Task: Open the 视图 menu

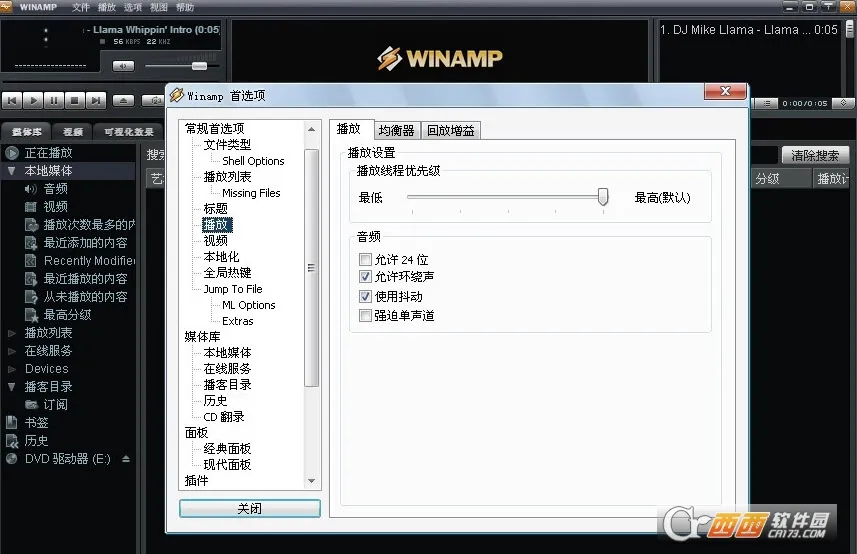Action: pyautogui.click(x=159, y=7)
